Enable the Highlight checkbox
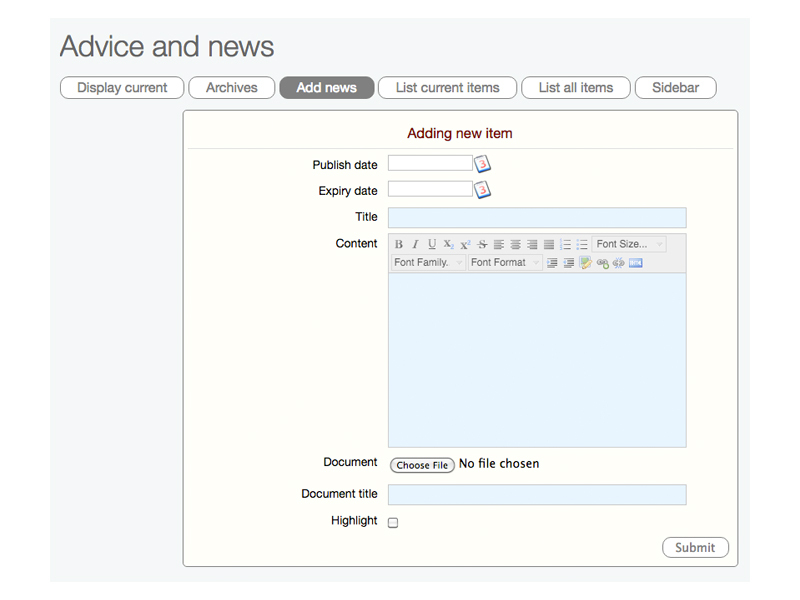800x600 pixels. 393,522
